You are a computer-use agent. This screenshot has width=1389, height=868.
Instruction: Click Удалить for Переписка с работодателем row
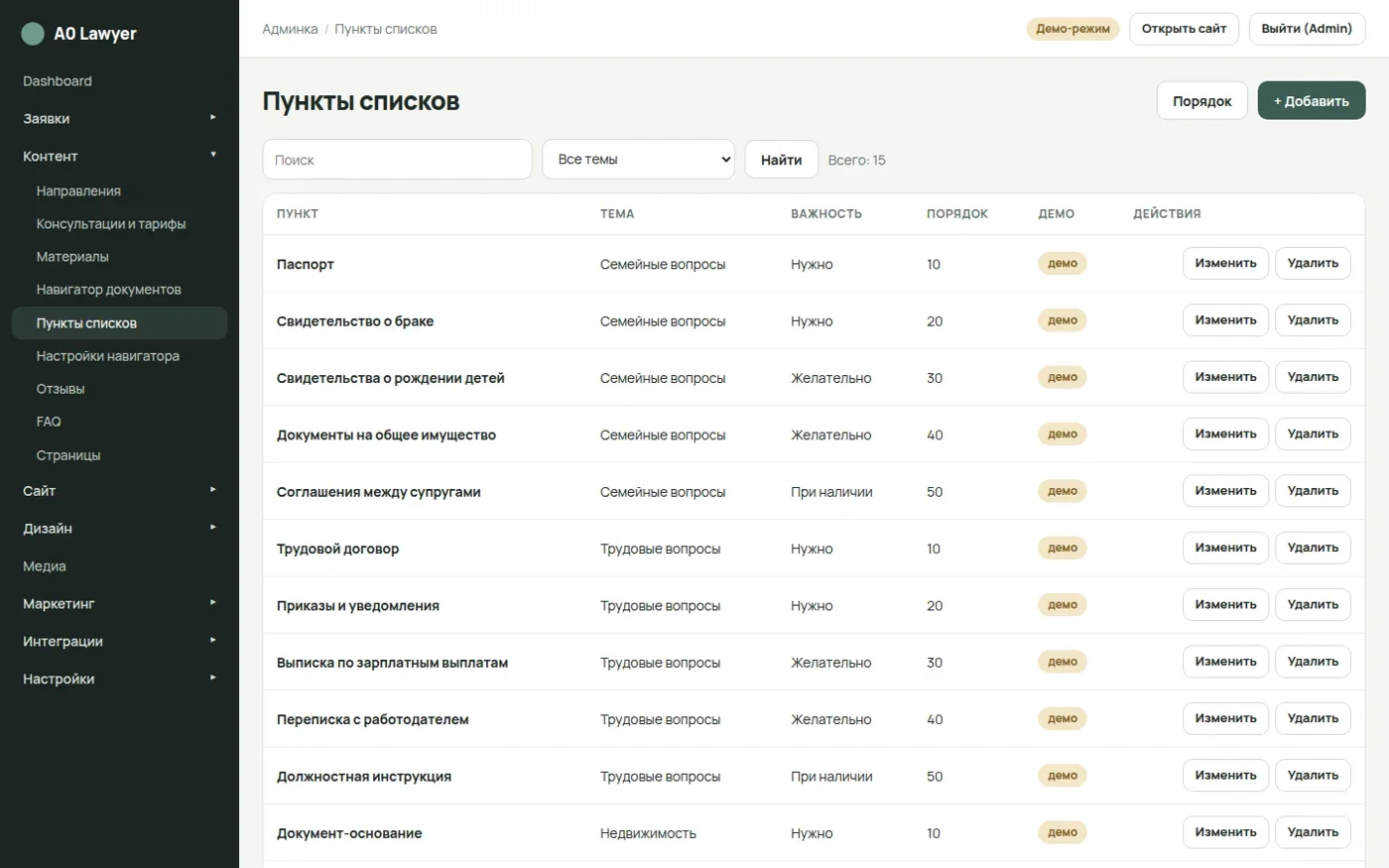tap(1313, 719)
